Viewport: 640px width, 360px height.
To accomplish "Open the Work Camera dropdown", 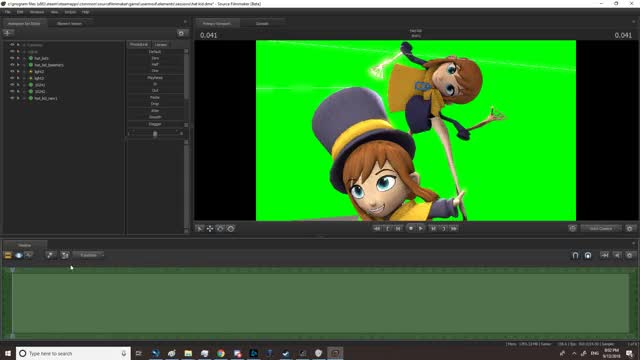I will click(x=601, y=229).
